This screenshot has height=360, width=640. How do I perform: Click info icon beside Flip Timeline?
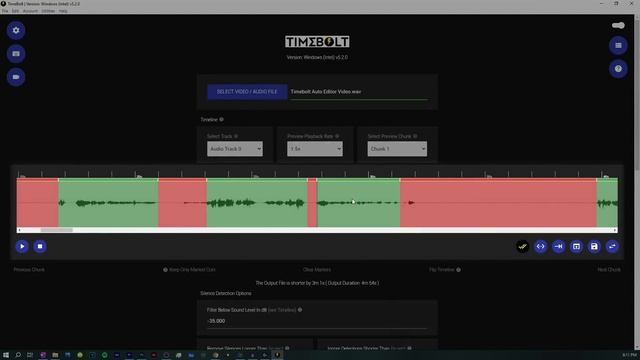click(x=458, y=270)
